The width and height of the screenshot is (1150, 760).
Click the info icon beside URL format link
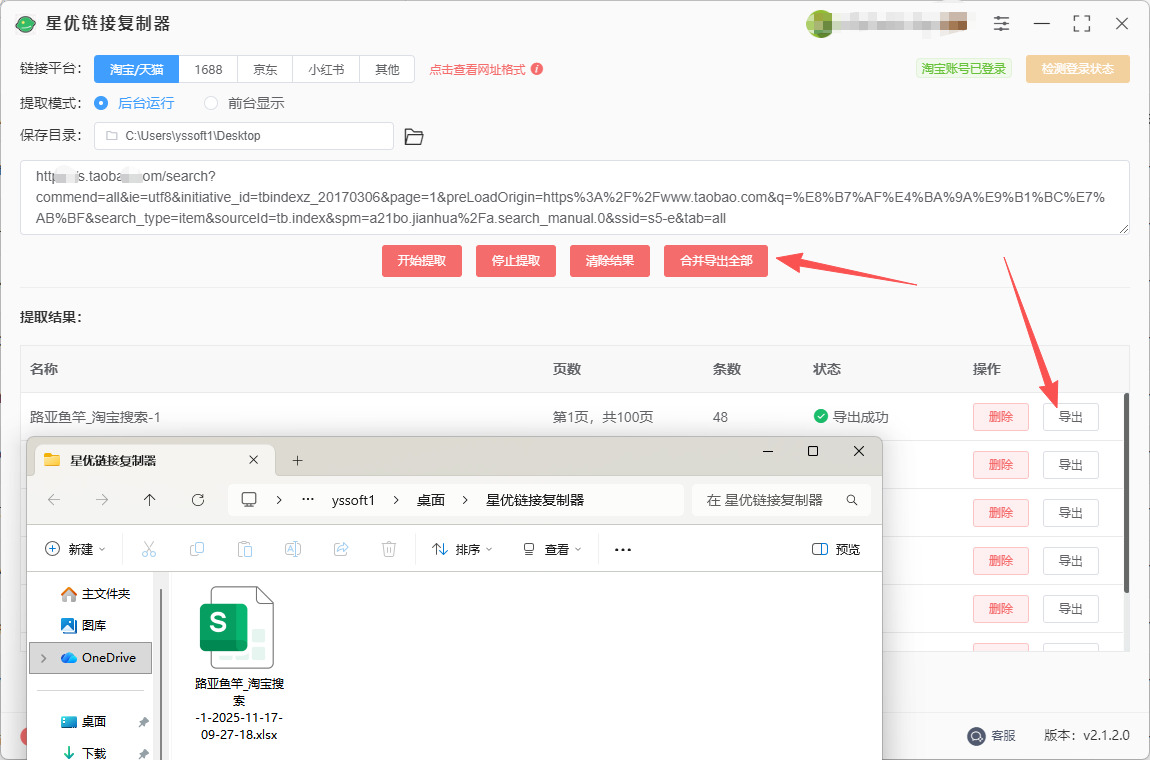click(537, 69)
